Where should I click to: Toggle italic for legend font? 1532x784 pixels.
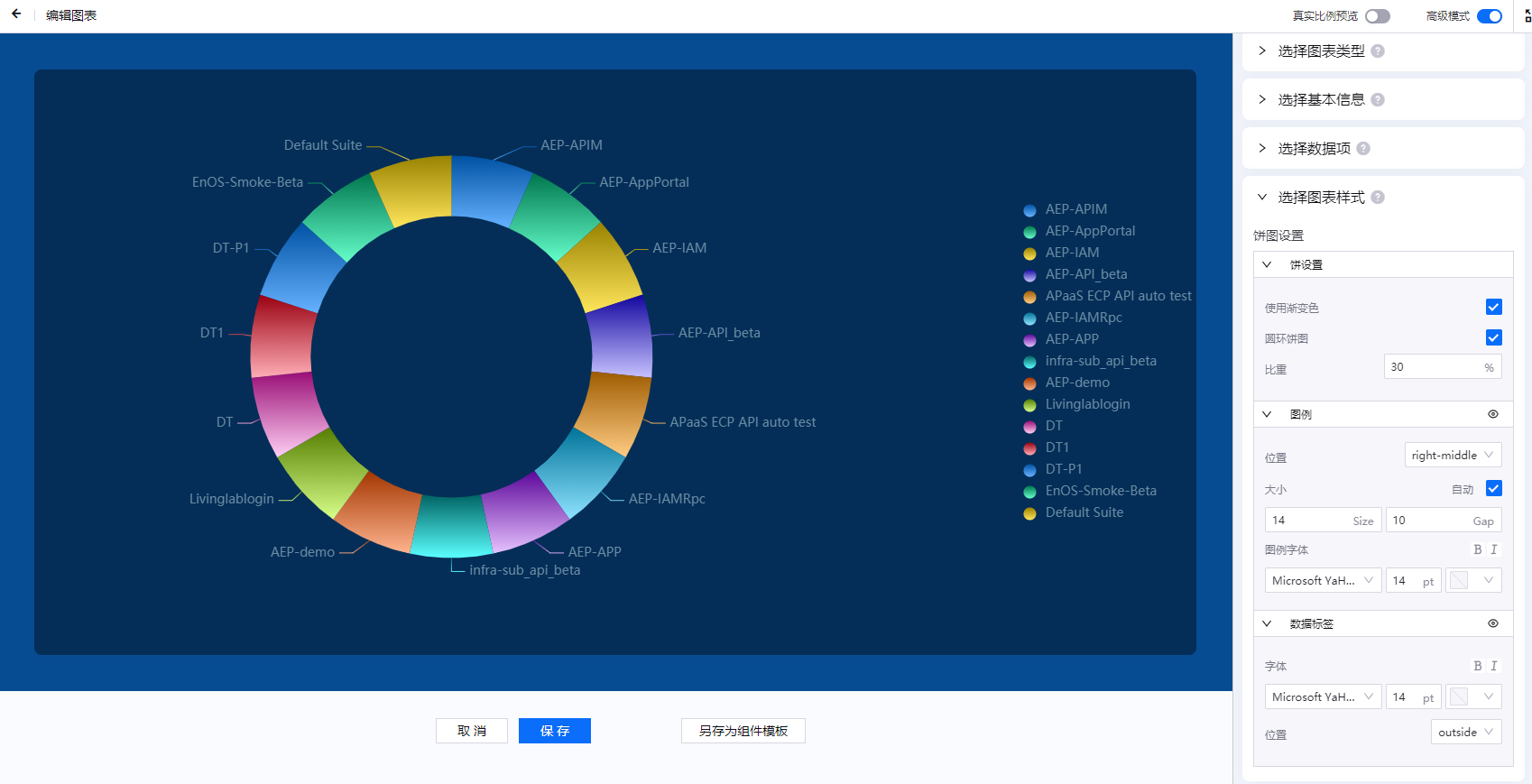(x=1494, y=549)
